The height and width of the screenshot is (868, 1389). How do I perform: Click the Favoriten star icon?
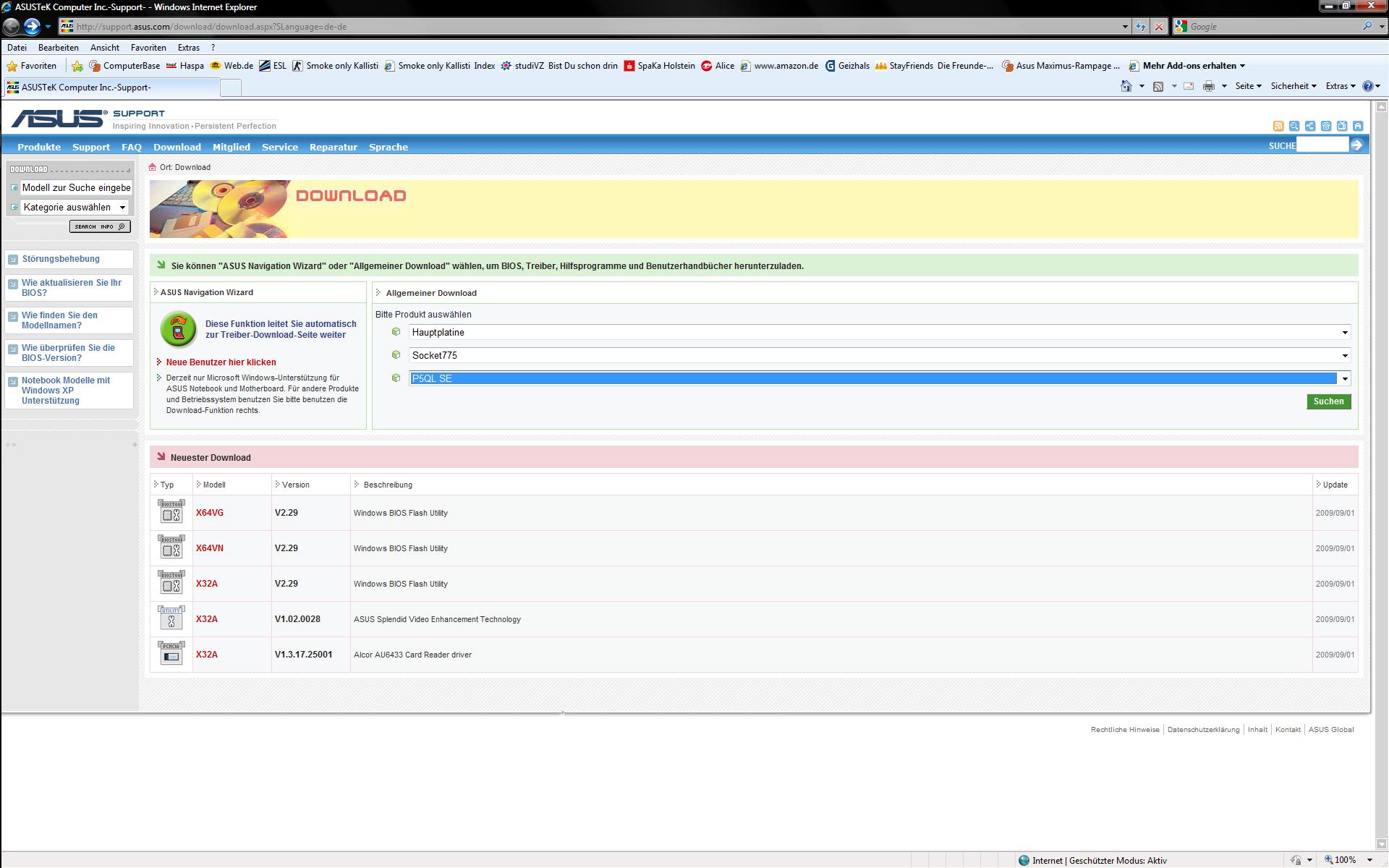click(12, 66)
